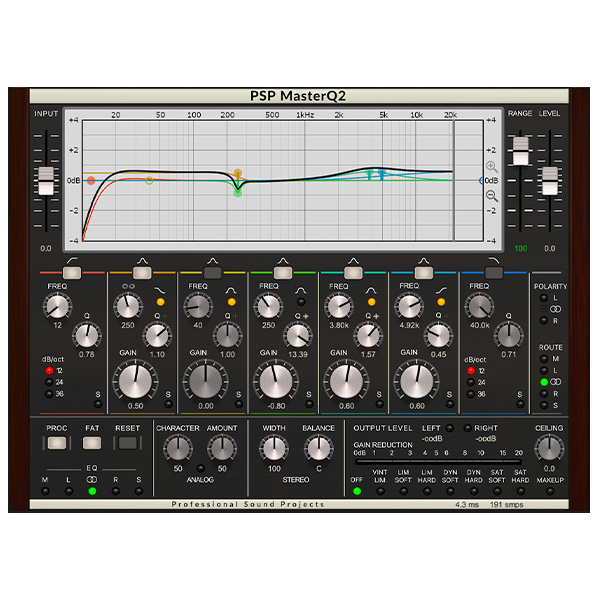Click the AMOUNT knob

tap(222, 448)
